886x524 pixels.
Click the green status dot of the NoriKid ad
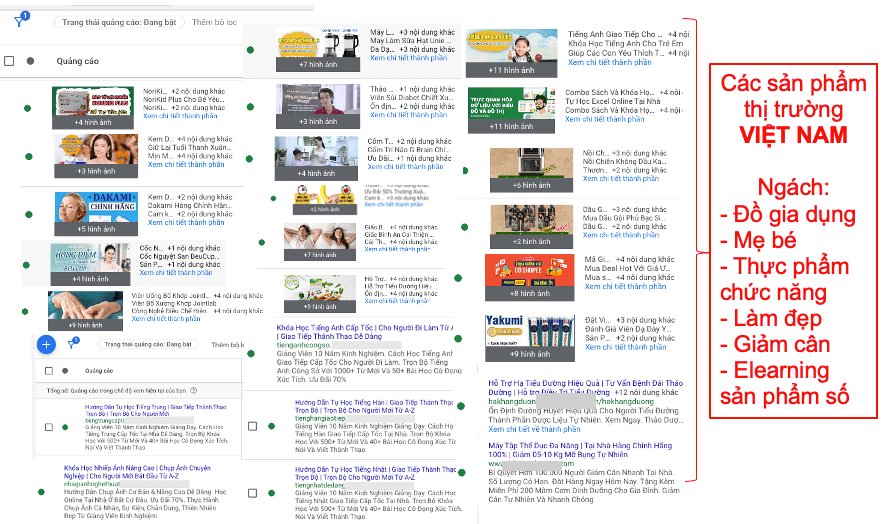point(28,108)
